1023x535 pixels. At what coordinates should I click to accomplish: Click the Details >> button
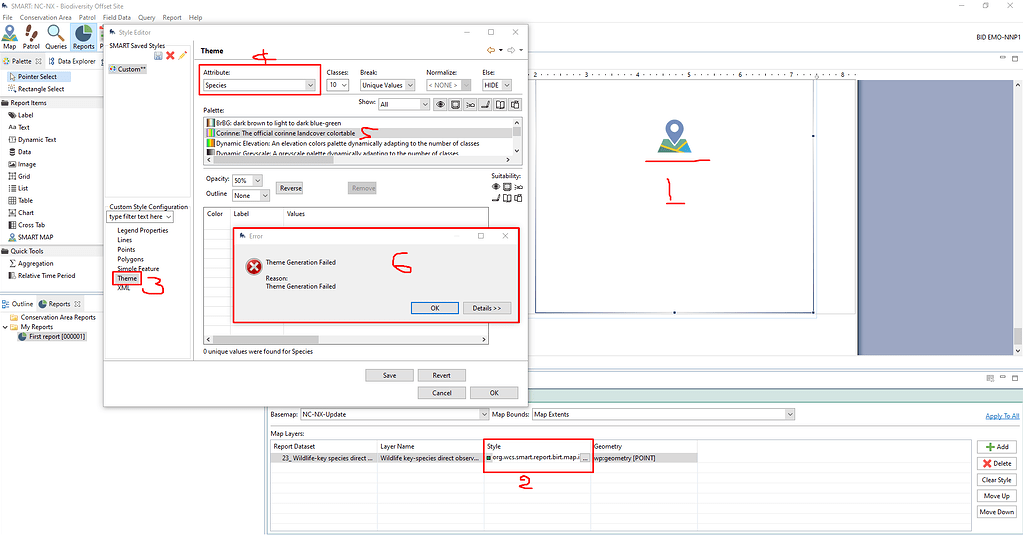(x=487, y=308)
